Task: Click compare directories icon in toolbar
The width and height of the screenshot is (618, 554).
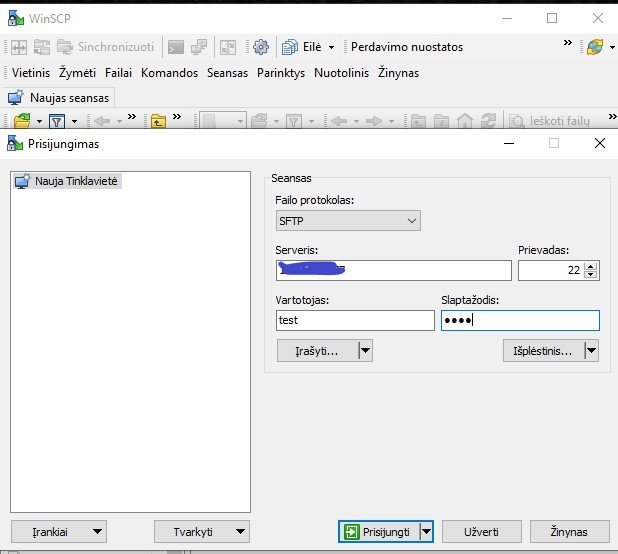Action: click(x=19, y=47)
